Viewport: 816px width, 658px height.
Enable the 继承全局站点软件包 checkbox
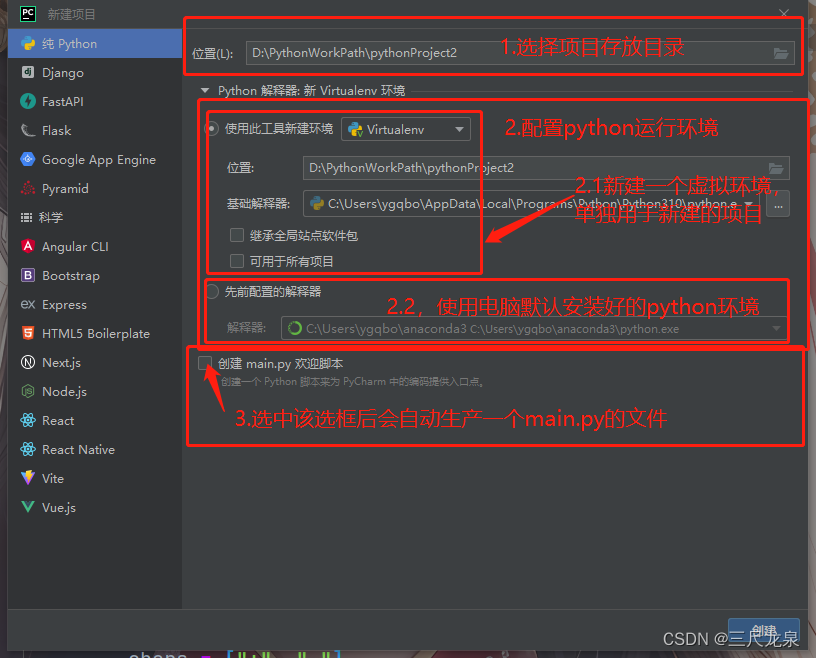pyautogui.click(x=237, y=235)
